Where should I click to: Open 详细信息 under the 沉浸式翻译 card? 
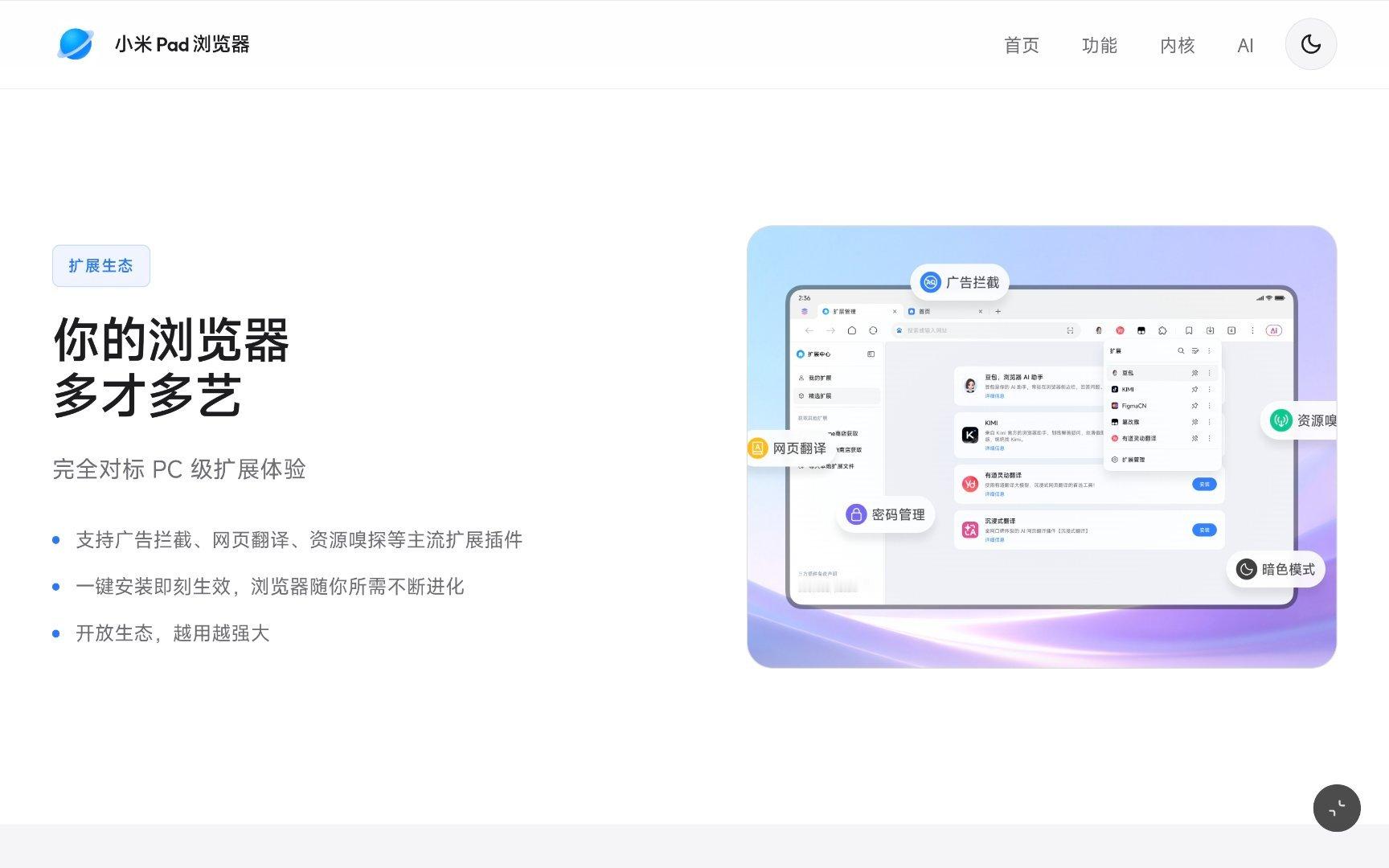994,540
